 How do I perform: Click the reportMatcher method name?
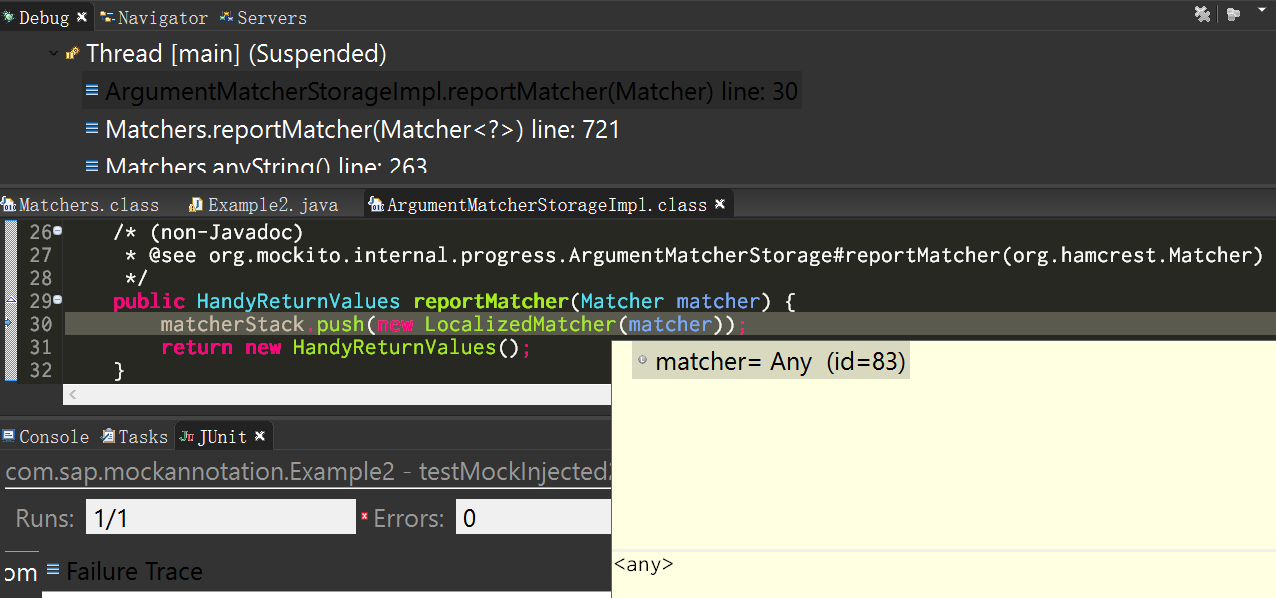pyautogui.click(x=491, y=301)
